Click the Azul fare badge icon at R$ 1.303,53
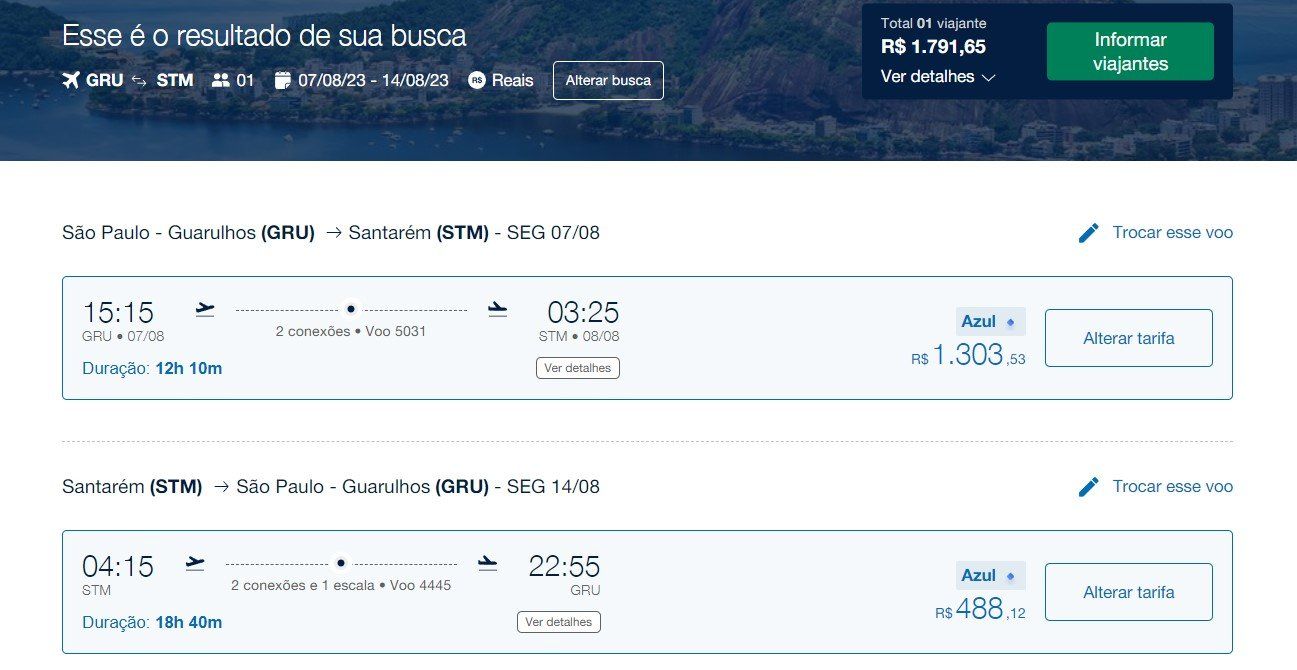1297x670 pixels. click(1010, 322)
